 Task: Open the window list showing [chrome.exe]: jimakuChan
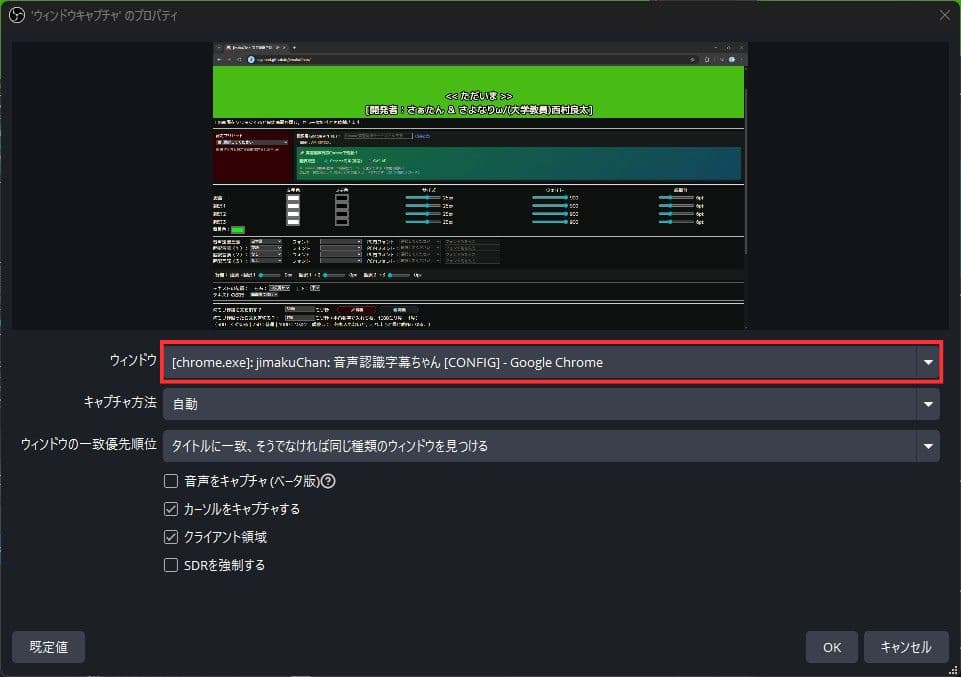(x=540, y=362)
